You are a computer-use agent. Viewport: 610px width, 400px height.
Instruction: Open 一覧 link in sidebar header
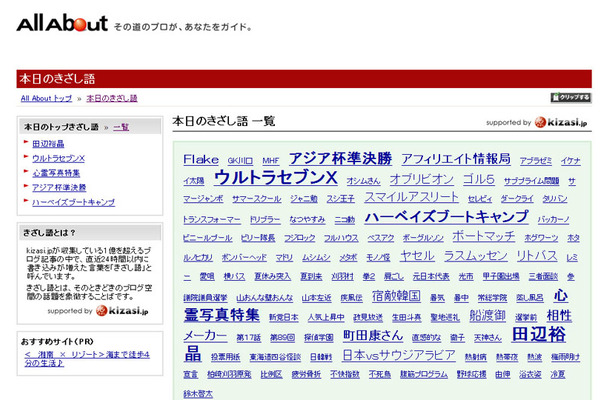(121, 127)
